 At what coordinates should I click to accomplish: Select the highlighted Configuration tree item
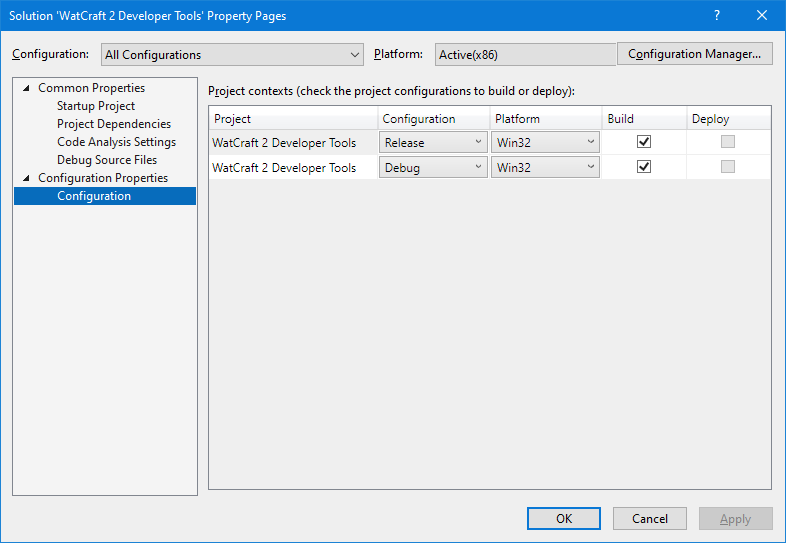[105, 196]
